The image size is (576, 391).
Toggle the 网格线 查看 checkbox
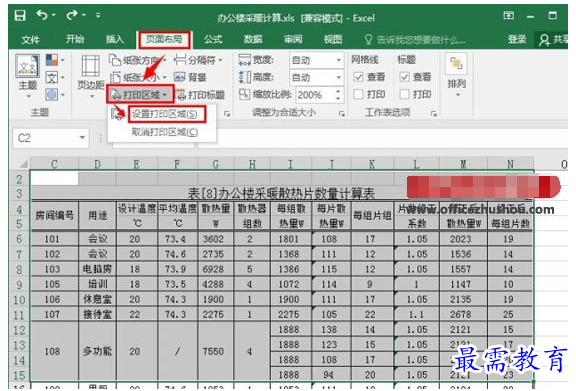[358, 77]
